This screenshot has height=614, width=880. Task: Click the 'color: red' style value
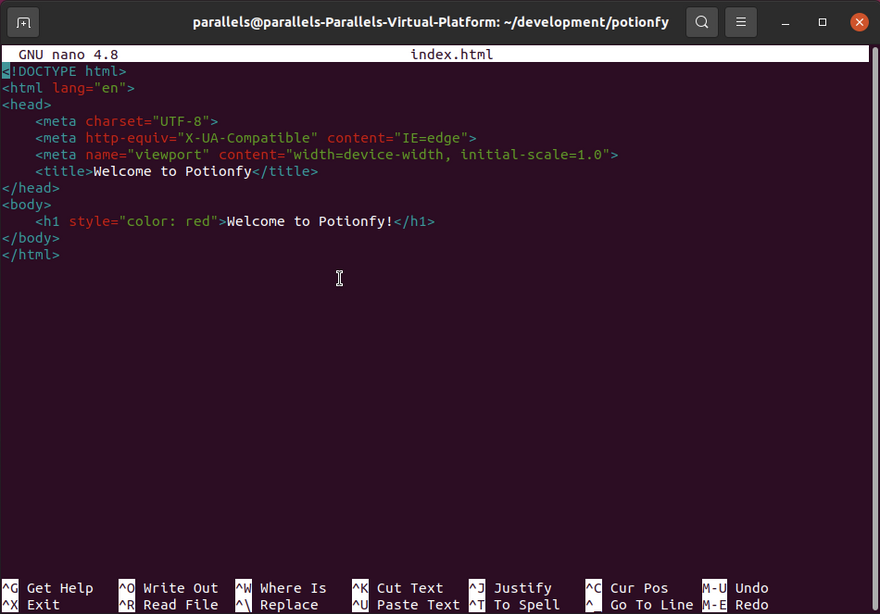coord(168,221)
